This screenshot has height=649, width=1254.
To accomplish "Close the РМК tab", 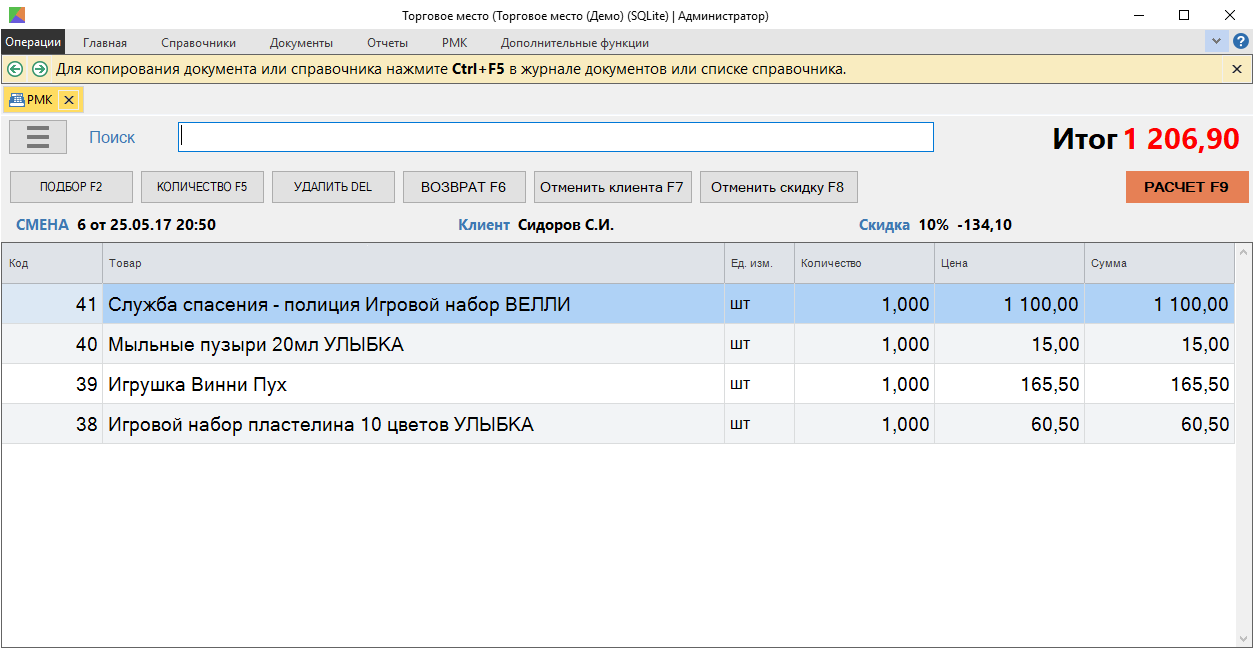I will pos(68,100).
